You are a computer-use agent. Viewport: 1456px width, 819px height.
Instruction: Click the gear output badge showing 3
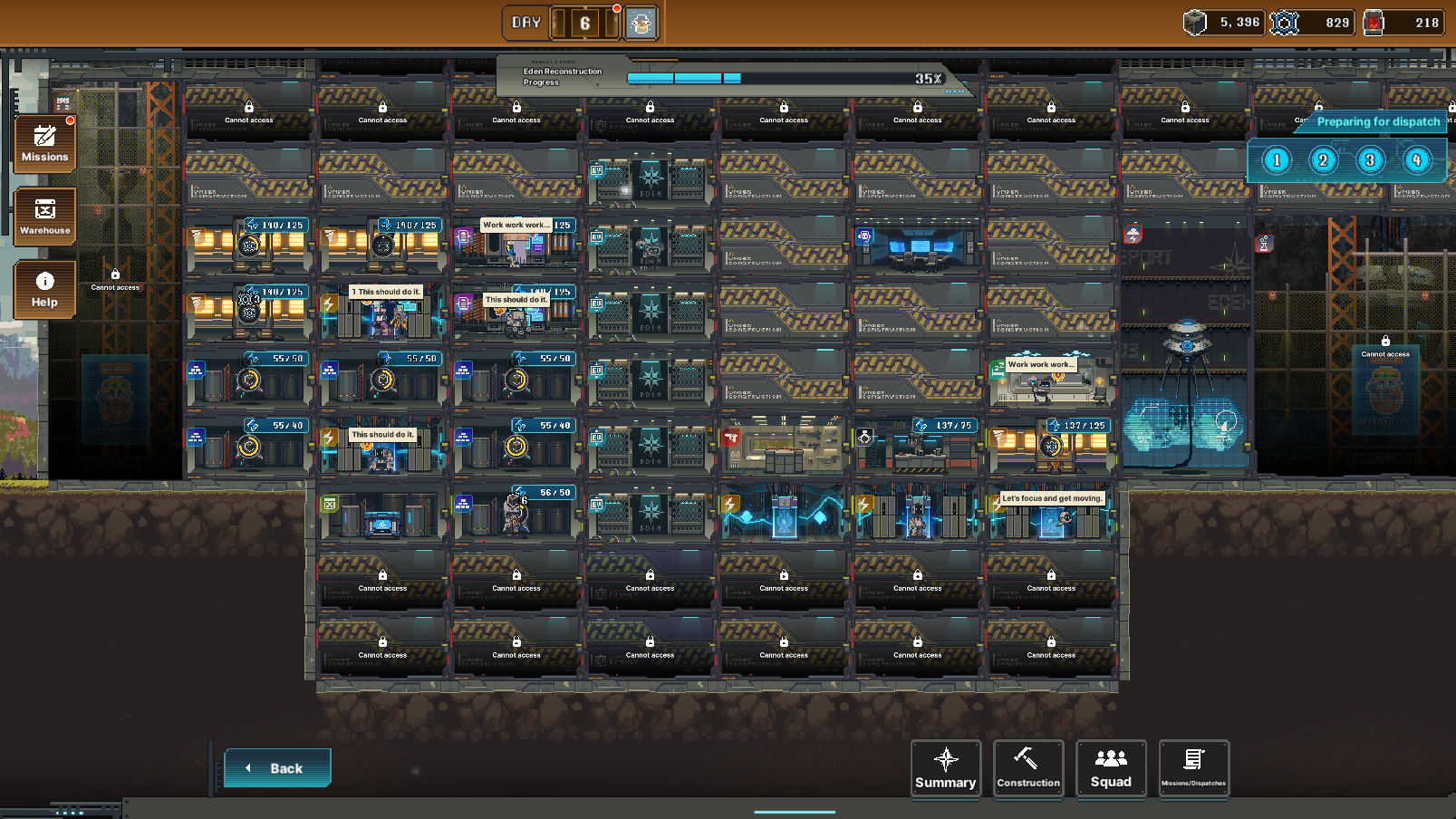(247, 299)
